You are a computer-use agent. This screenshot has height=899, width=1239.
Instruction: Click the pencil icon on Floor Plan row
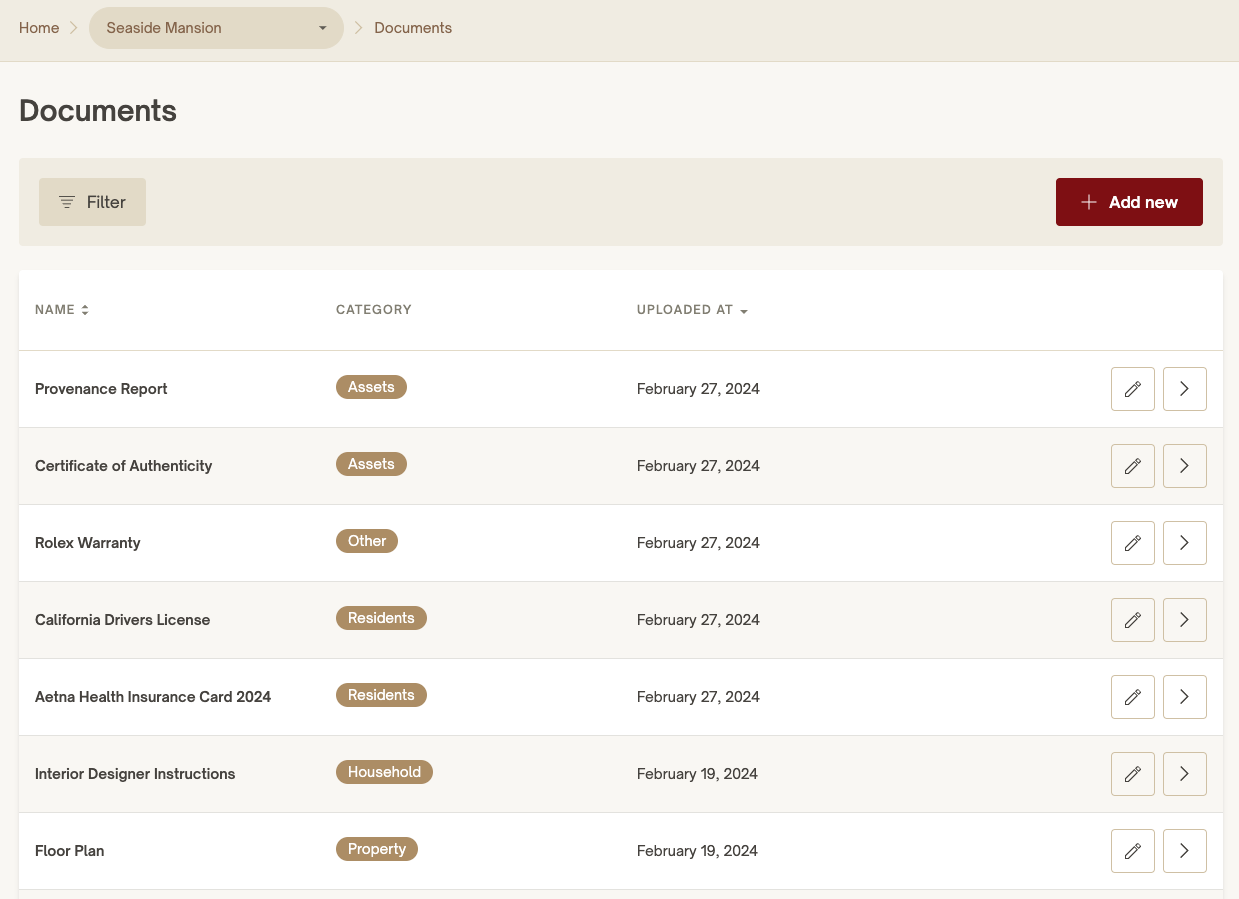point(1132,851)
